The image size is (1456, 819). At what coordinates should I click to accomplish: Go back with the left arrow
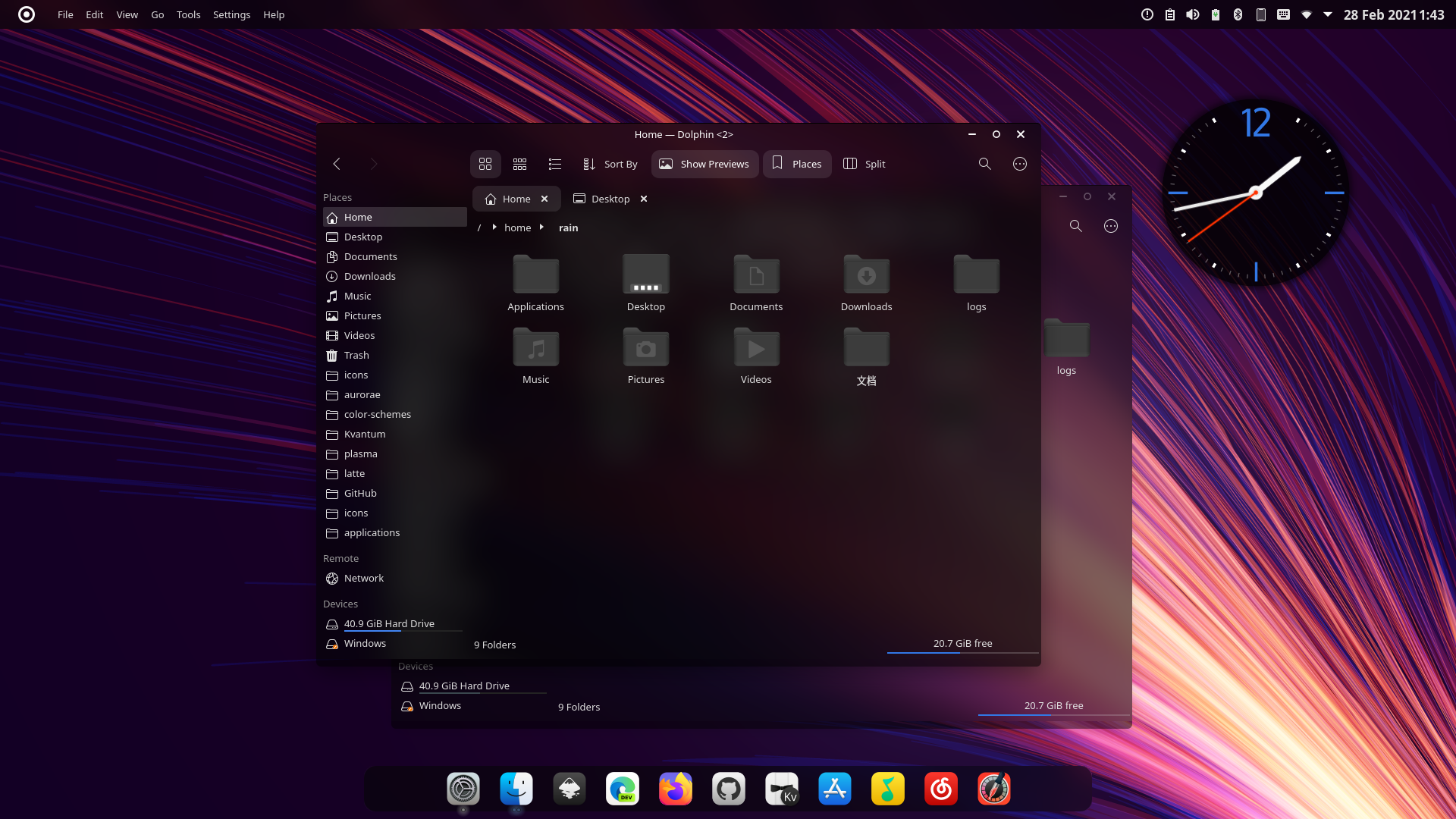point(337,164)
